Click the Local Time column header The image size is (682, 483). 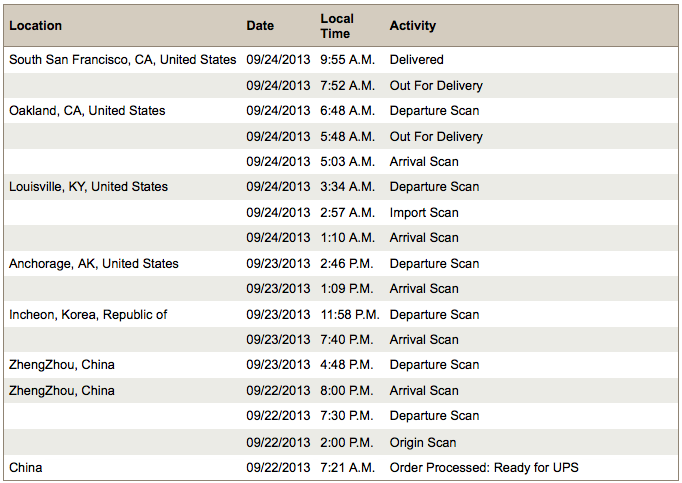click(336, 26)
